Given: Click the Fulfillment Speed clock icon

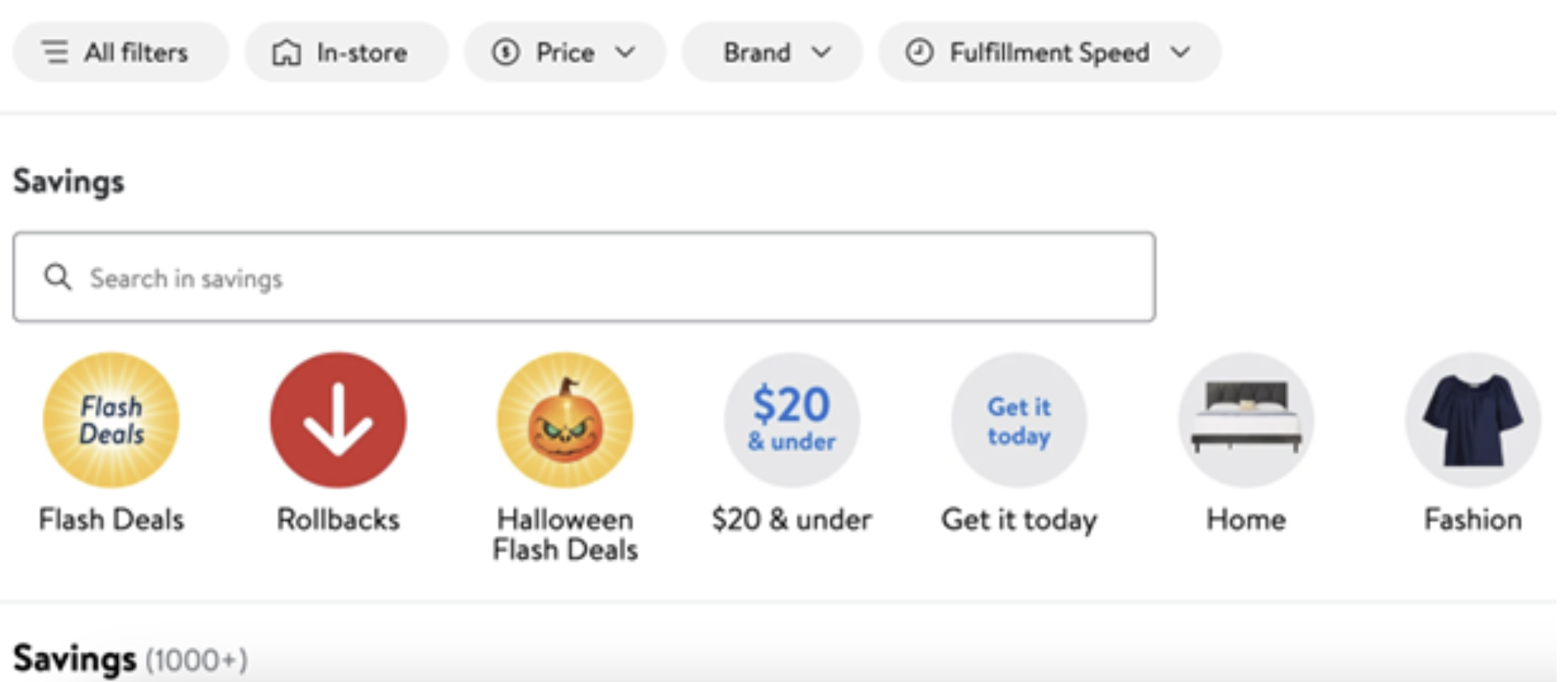Looking at the screenshot, I should (919, 52).
